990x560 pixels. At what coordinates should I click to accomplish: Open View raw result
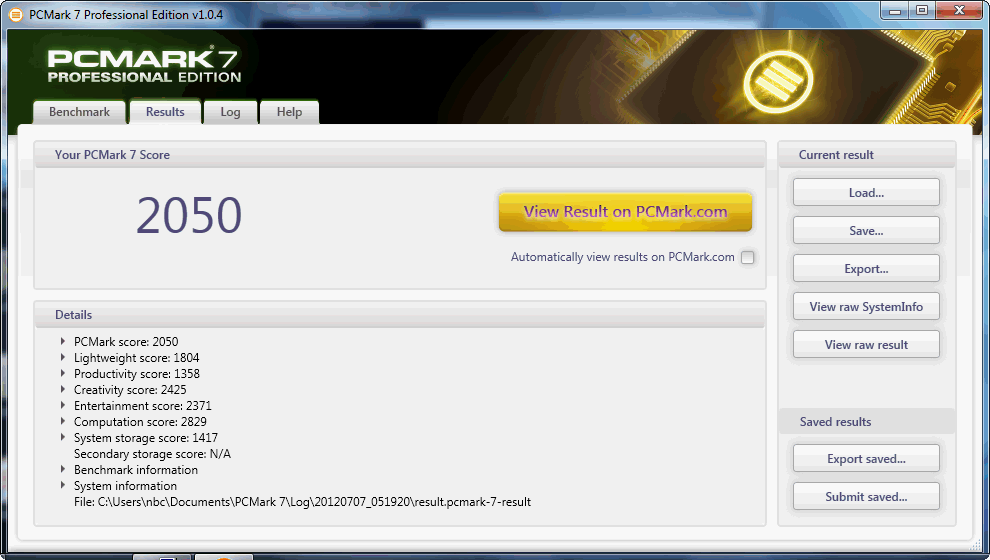[866, 344]
